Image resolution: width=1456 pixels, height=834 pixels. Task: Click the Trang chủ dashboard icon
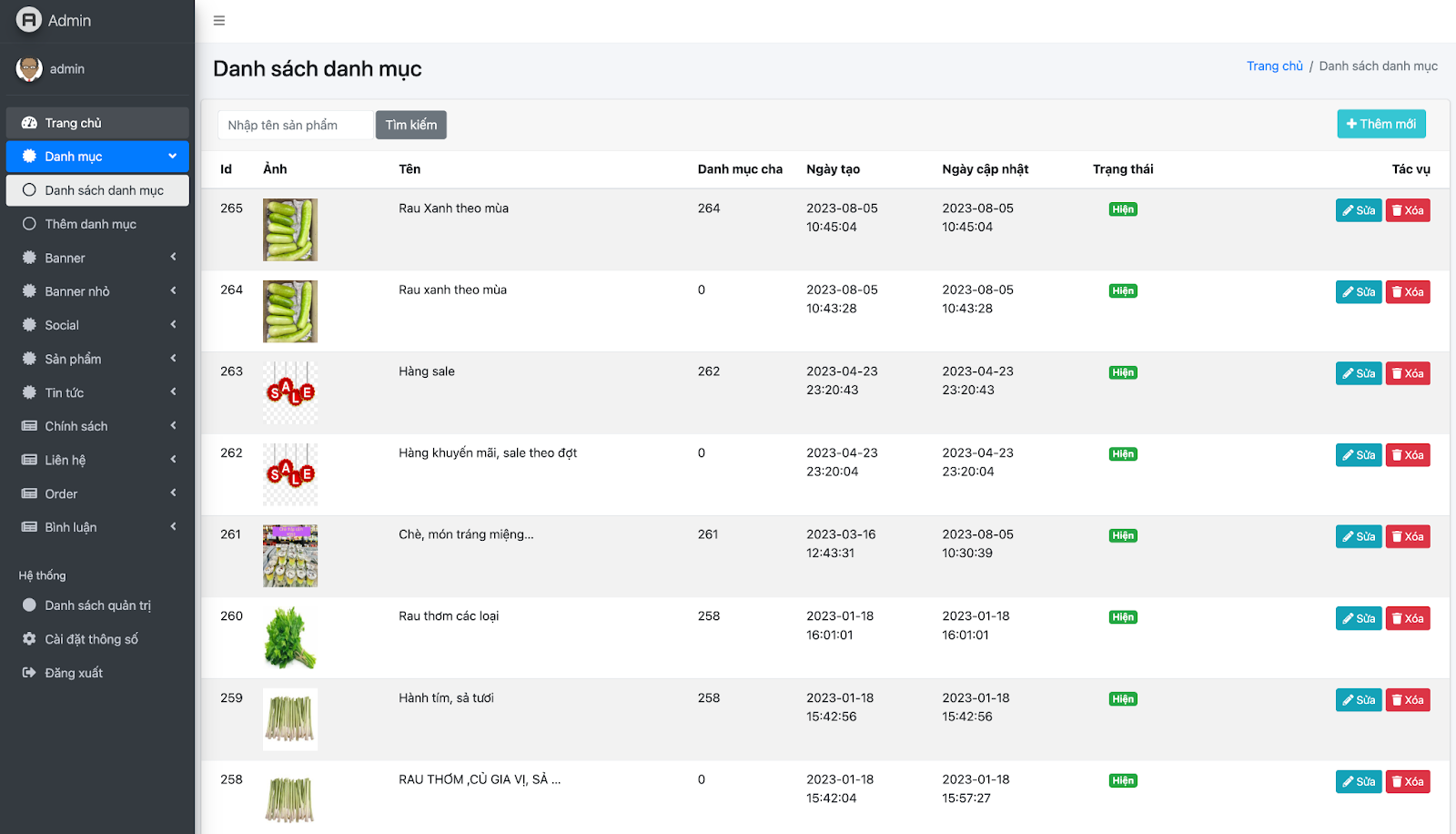pos(29,123)
